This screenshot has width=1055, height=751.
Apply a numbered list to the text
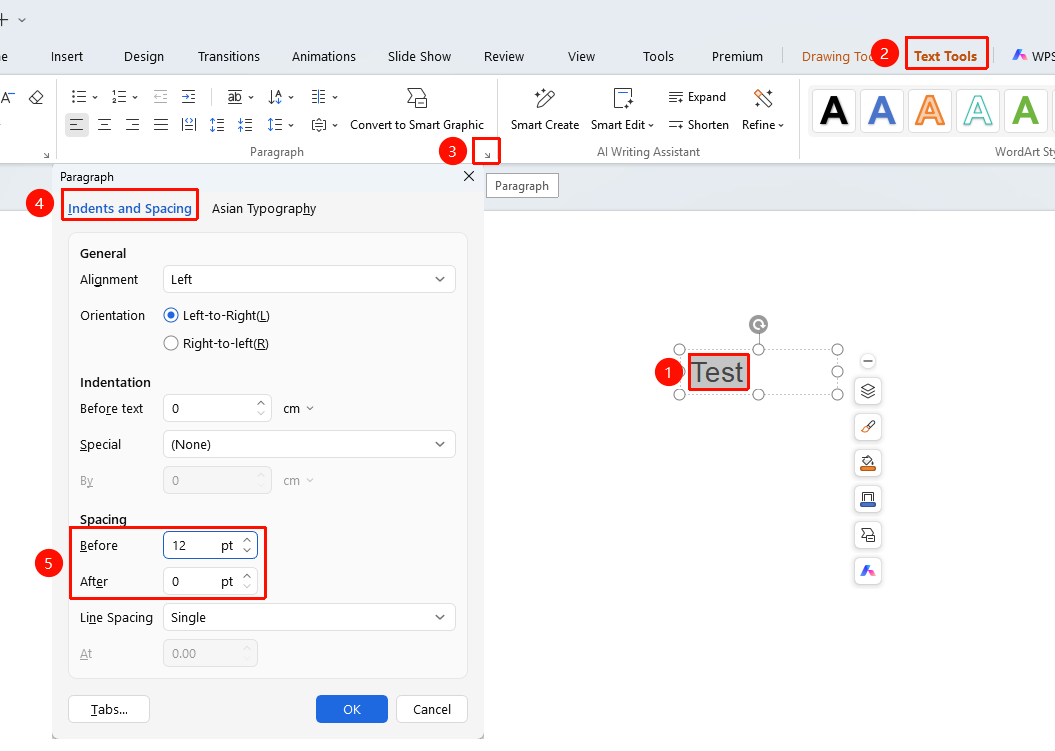coord(119,97)
